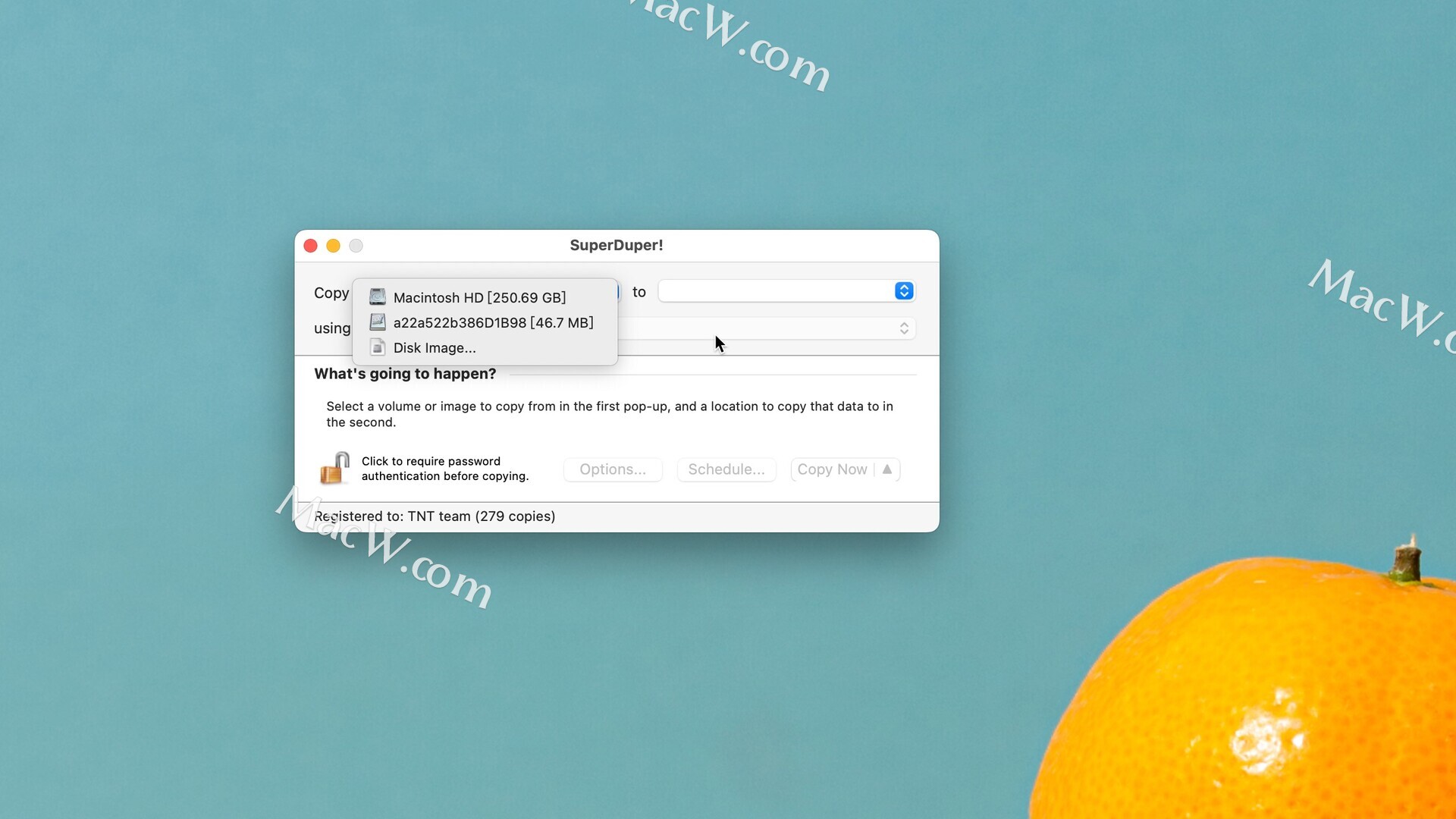Viewport: 1456px width, 819px height.
Task: Click the Disk Image file icon
Action: pyautogui.click(x=377, y=347)
